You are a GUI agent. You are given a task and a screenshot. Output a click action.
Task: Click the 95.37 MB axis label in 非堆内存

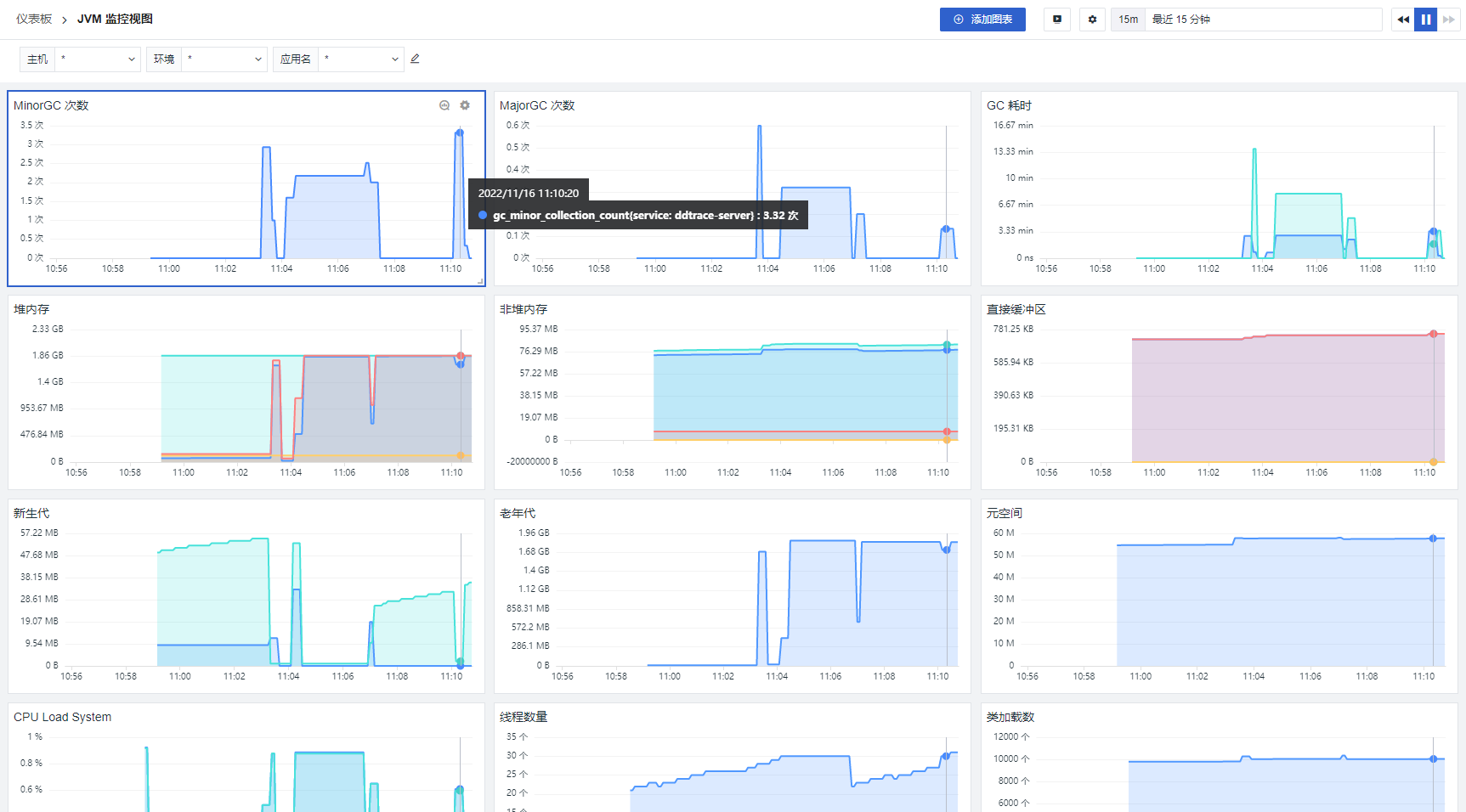[539, 329]
